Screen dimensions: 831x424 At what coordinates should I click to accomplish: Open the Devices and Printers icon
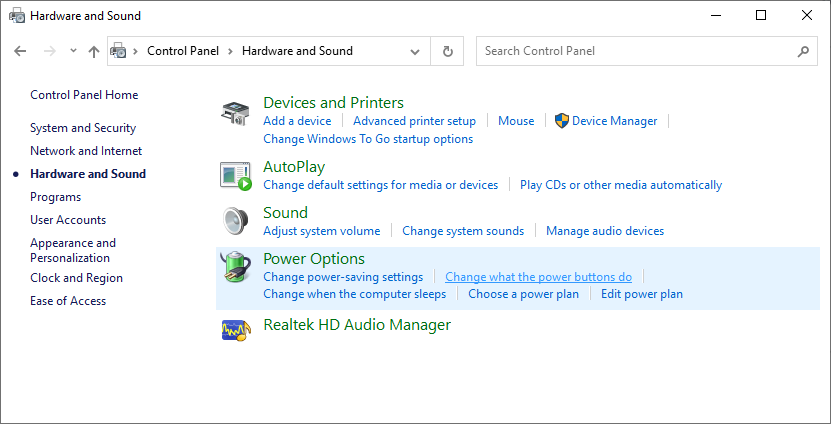point(235,114)
